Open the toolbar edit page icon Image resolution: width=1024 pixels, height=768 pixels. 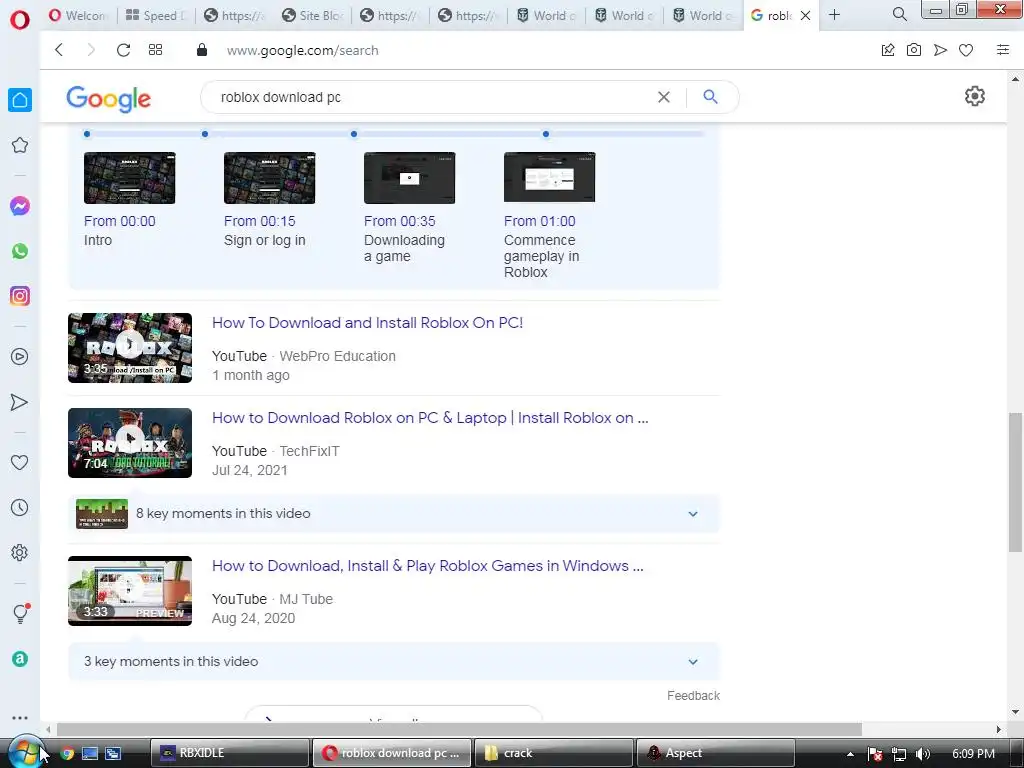[888, 50]
